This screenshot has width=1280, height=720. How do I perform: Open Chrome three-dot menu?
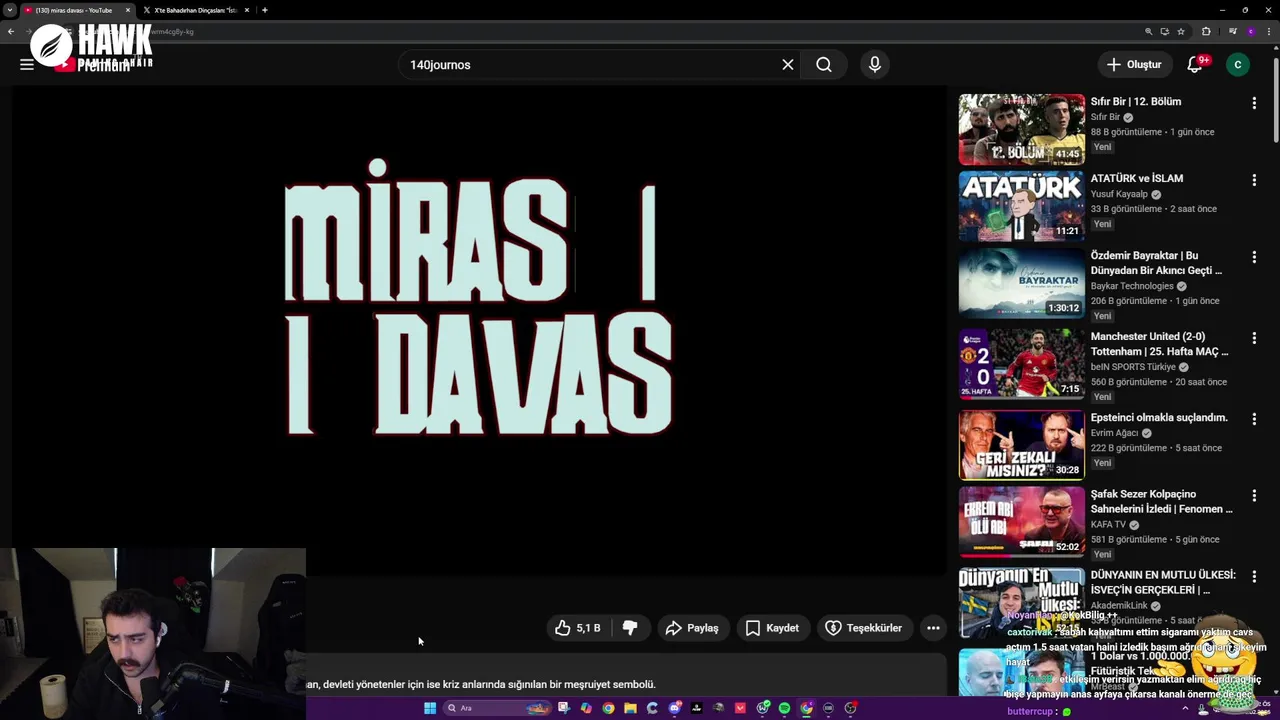[1269, 31]
